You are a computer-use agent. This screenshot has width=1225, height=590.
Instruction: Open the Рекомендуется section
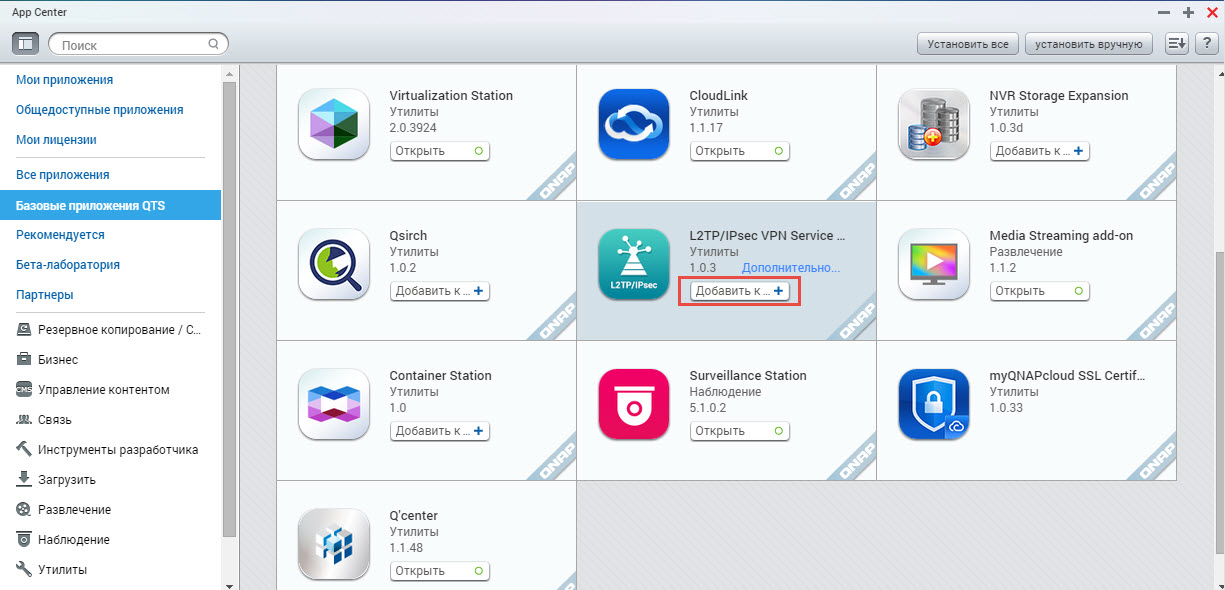click(x=60, y=235)
